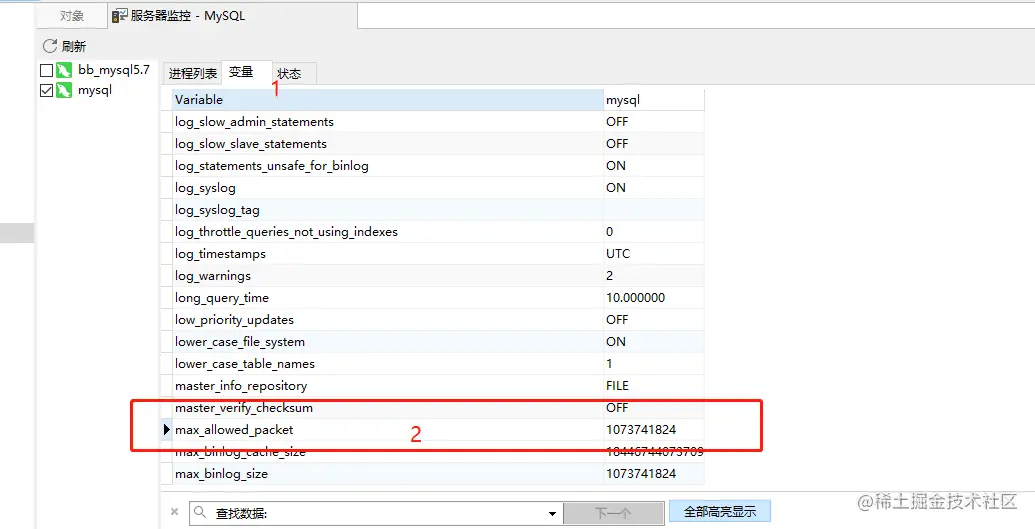The image size is (1035, 529).
Task: Click the Variable column header
Action: (388, 100)
